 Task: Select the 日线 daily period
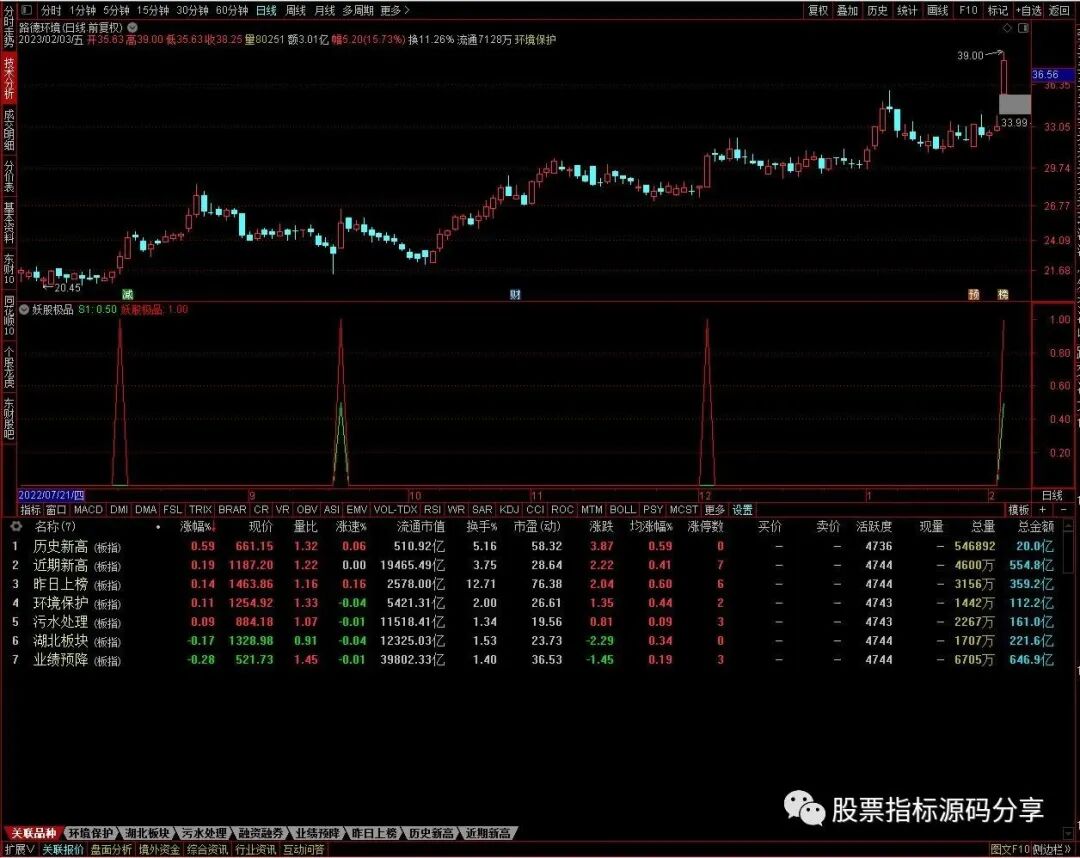click(267, 10)
